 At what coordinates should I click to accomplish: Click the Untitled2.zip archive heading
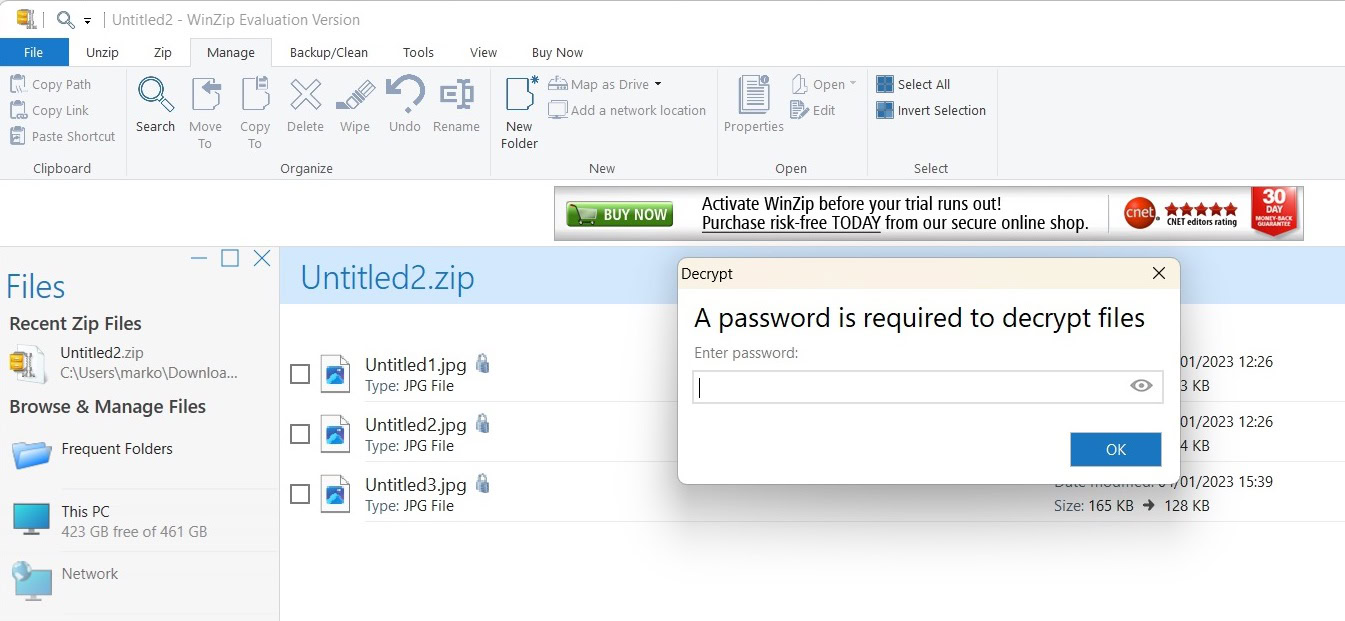(387, 277)
